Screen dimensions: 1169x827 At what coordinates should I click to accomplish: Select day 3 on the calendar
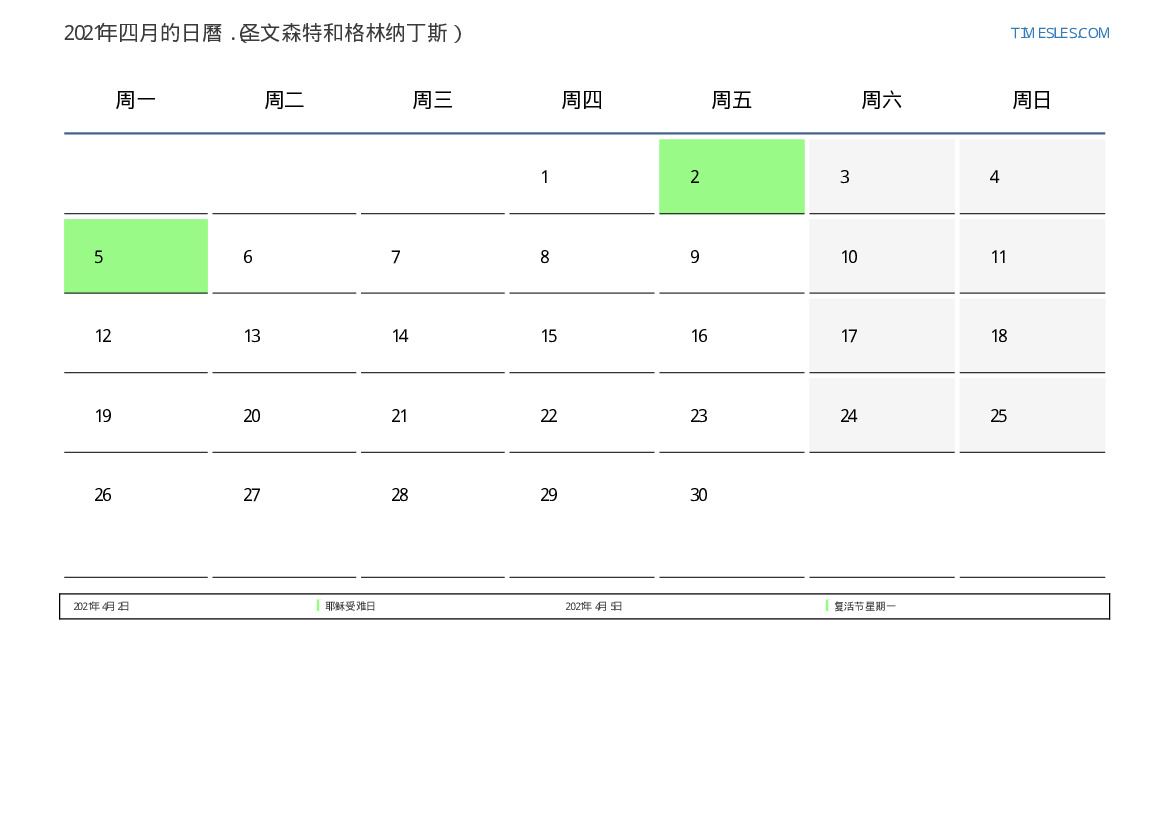[881, 177]
